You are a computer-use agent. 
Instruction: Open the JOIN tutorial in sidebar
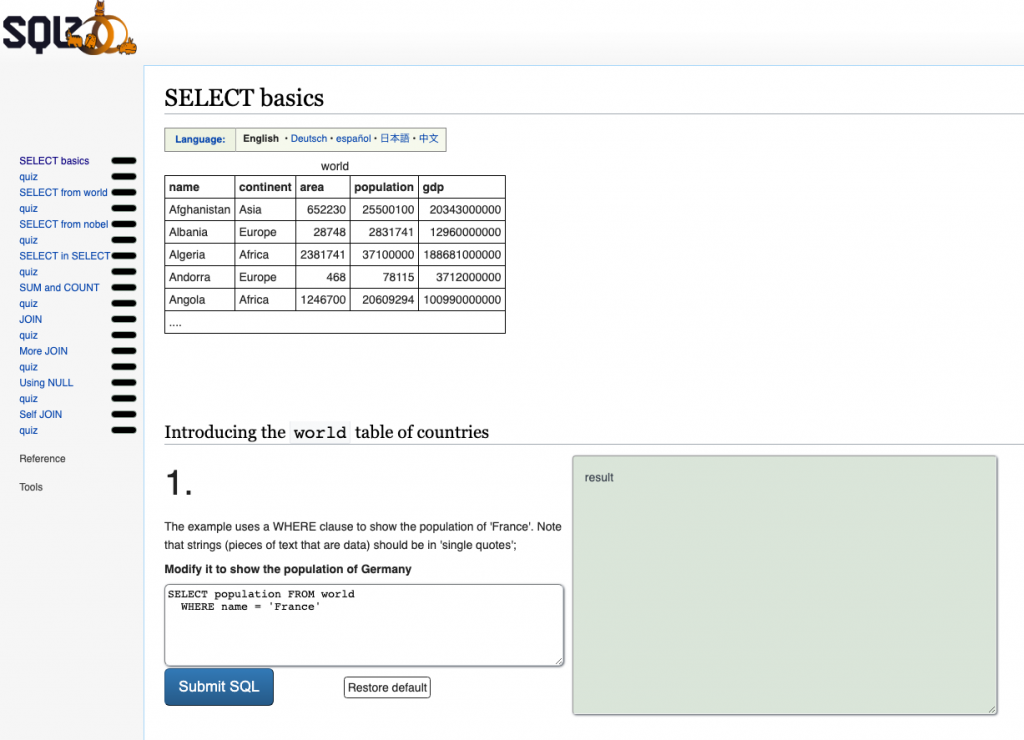click(x=31, y=319)
